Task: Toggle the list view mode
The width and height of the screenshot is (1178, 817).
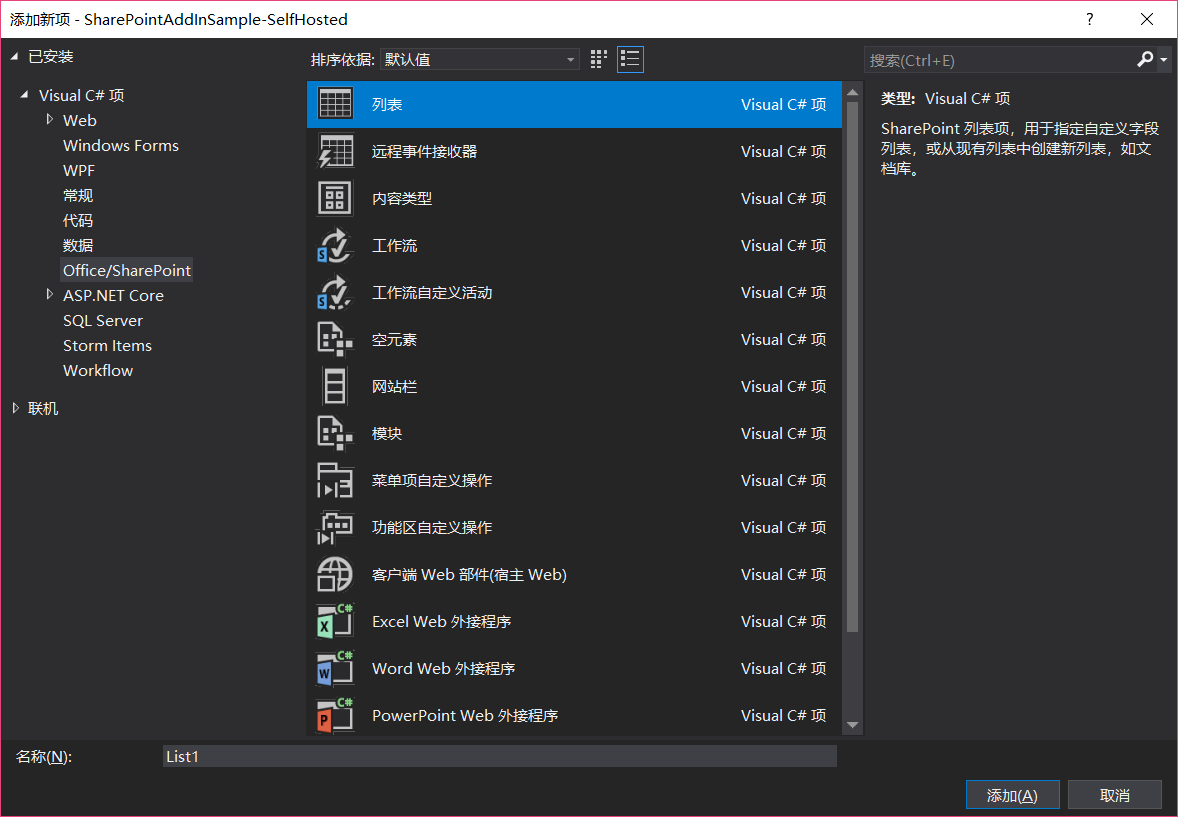Action: 630,59
